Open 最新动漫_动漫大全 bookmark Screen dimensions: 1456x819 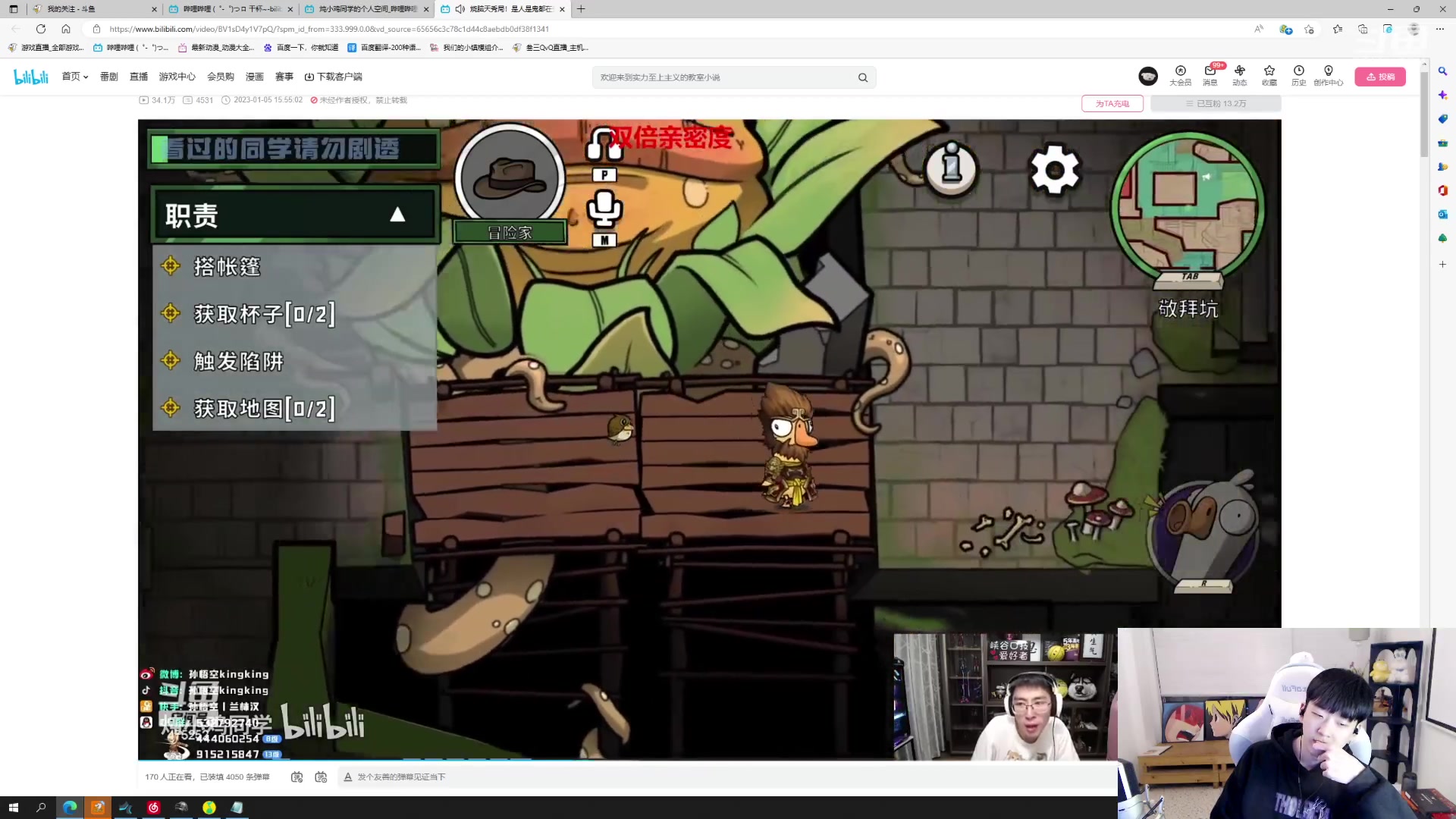coord(215,48)
